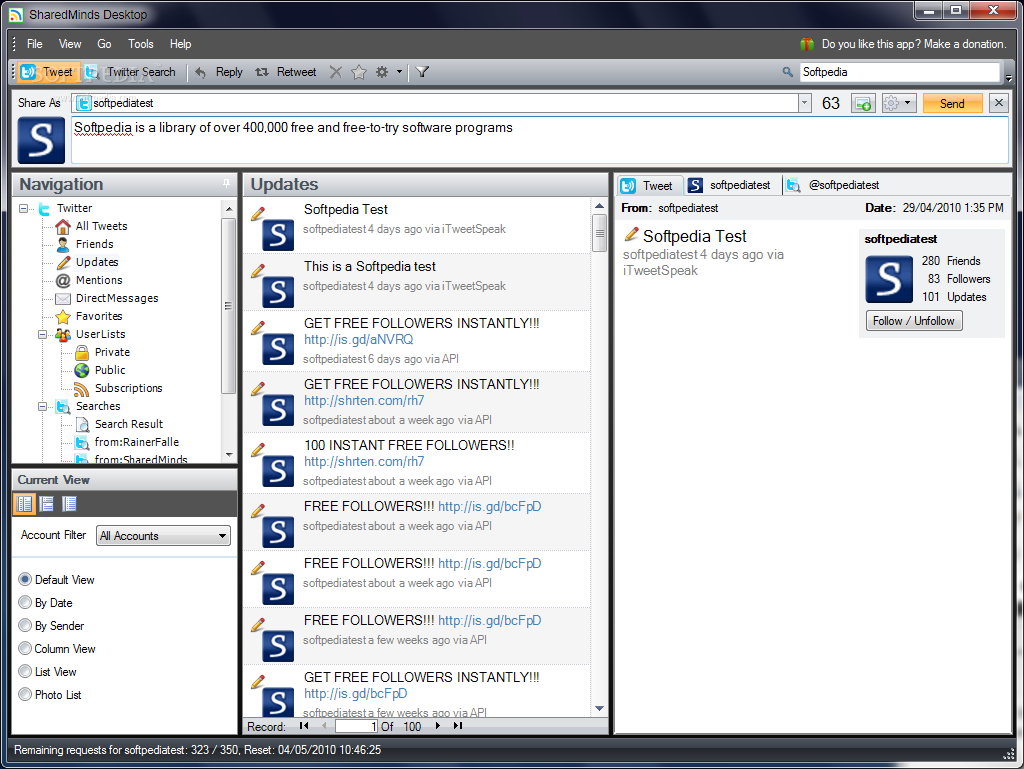Click the third Current View layout icon

click(69, 503)
